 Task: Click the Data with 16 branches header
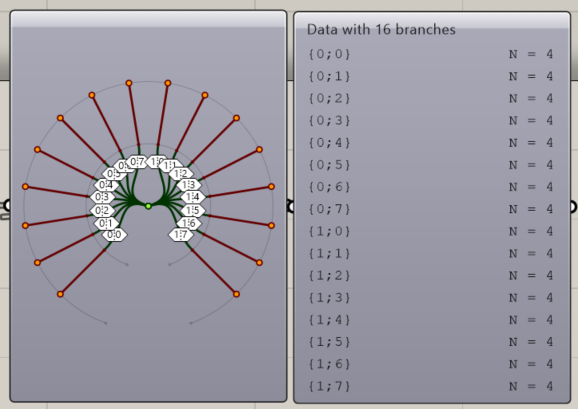pos(381,29)
